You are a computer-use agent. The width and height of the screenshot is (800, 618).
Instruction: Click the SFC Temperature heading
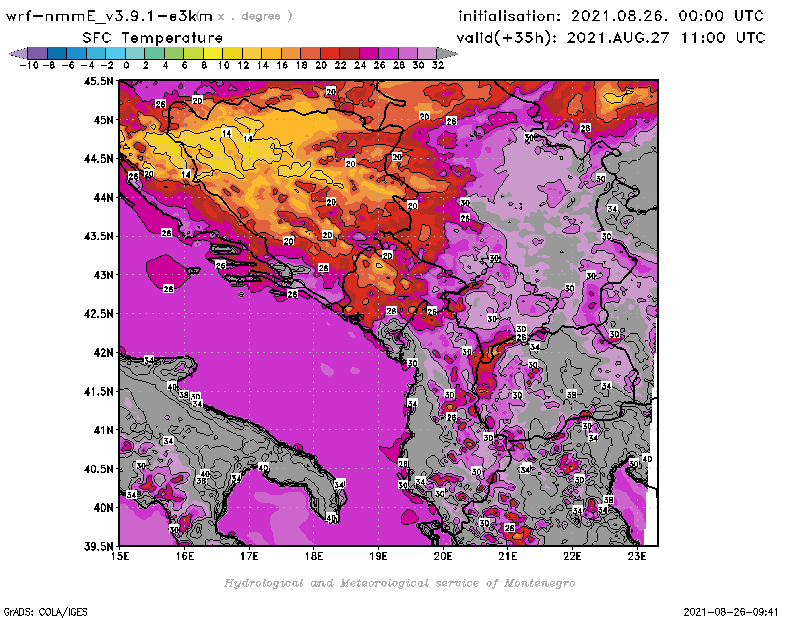[x=153, y=38]
